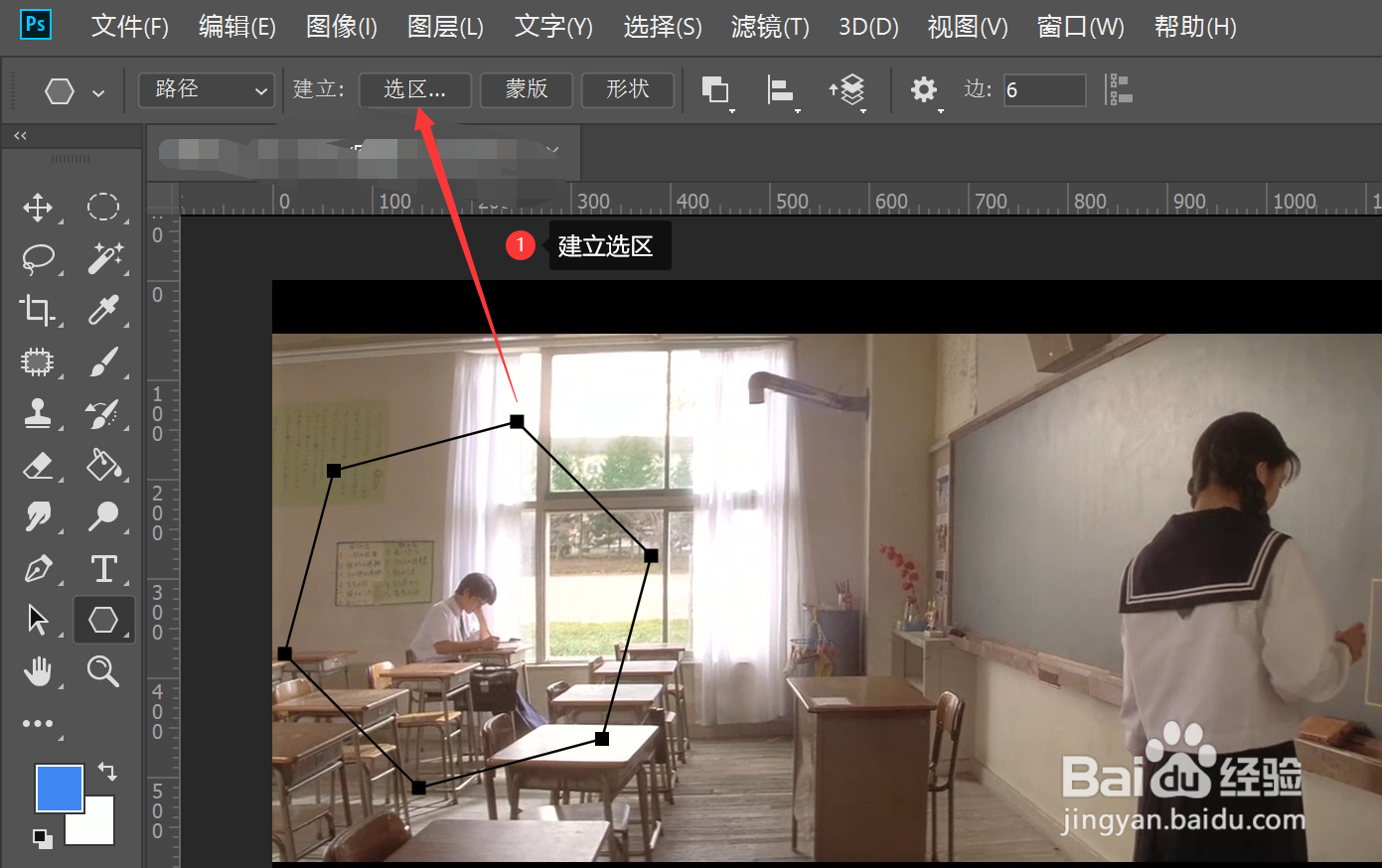The image size is (1382, 868).
Task: Select the Patch healing tool
Action: pos(38,362)
